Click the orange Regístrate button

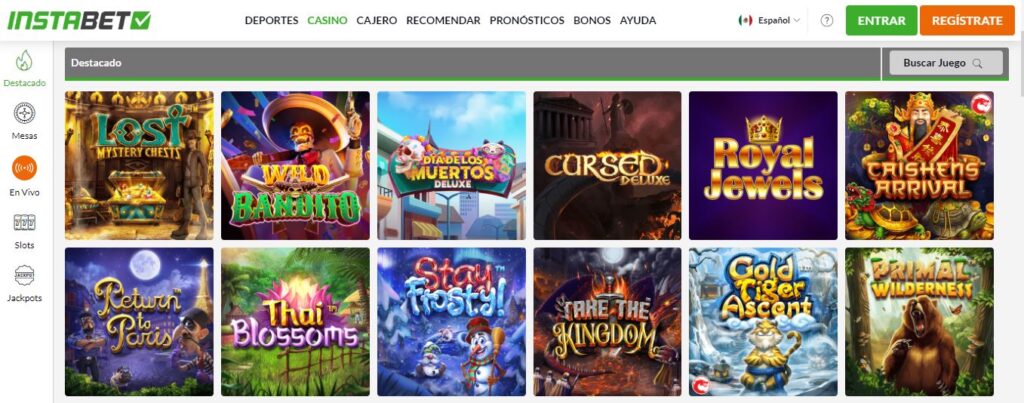click(x=968, y=20)
